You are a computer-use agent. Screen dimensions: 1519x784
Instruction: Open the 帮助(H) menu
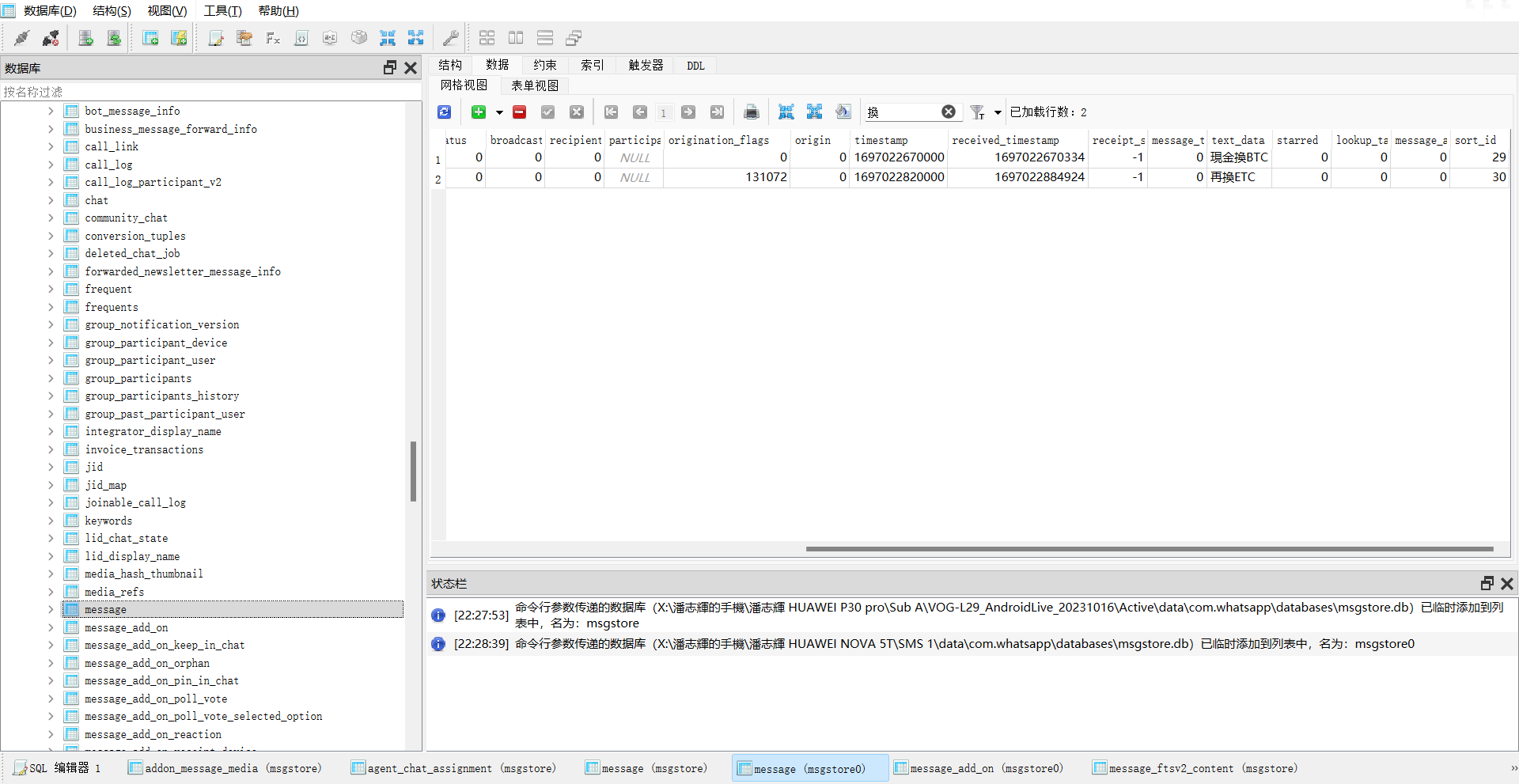(x=278, y=11)
